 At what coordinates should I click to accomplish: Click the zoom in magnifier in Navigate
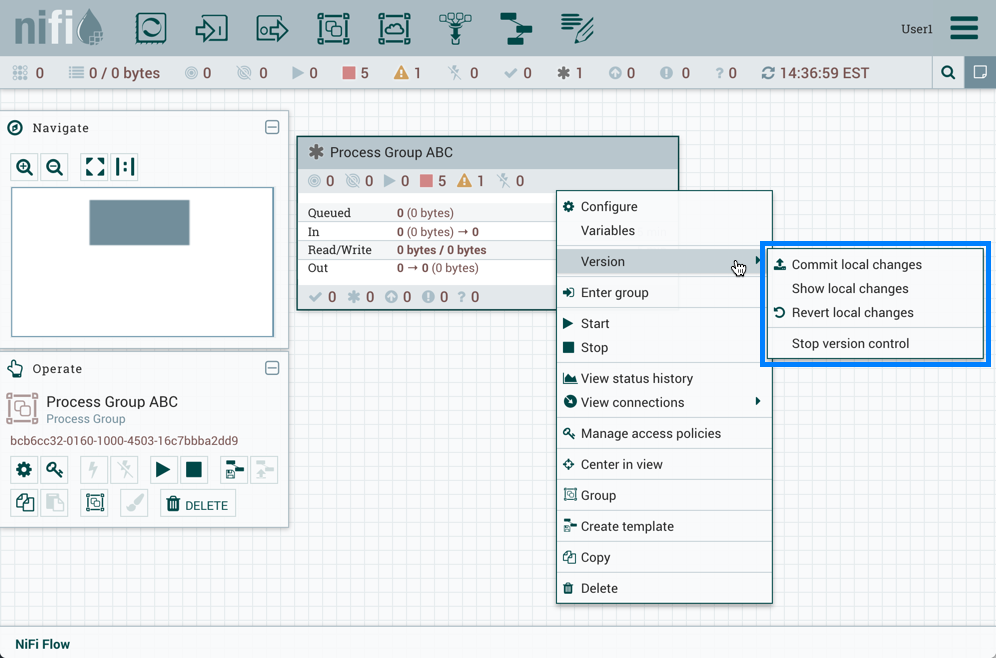[25, 167]
